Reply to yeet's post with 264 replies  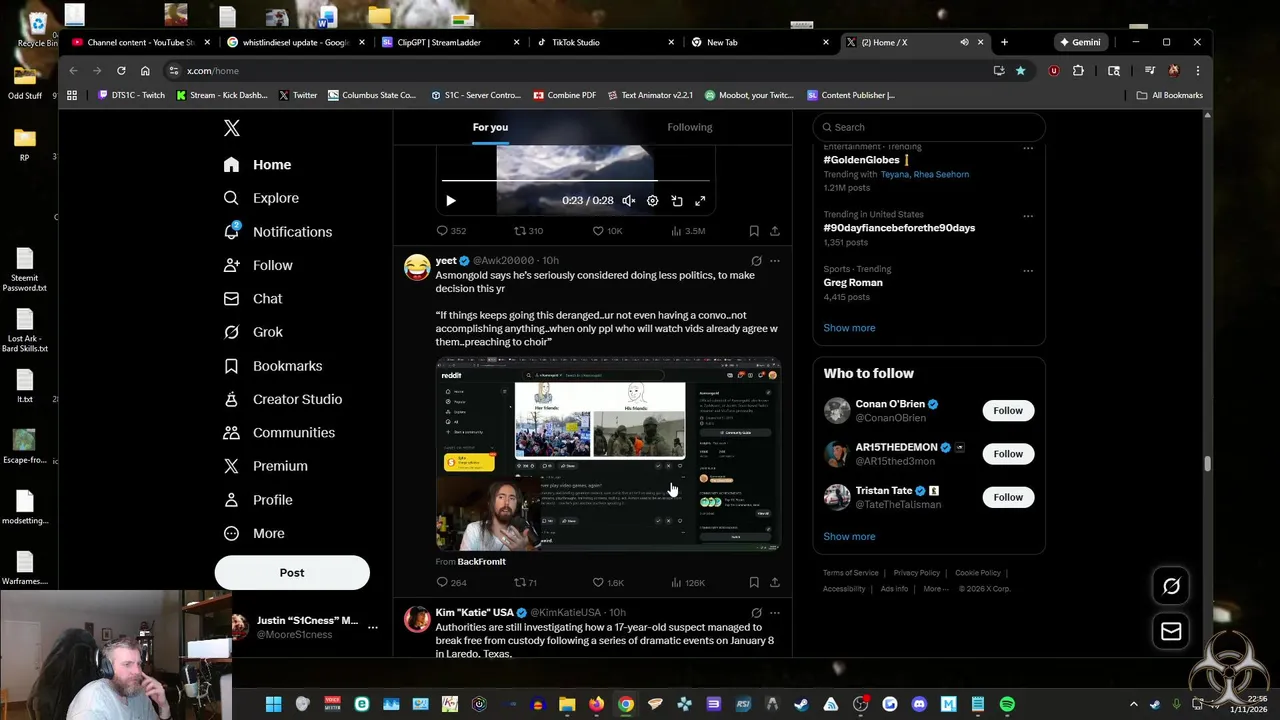[x=451, y=582]
